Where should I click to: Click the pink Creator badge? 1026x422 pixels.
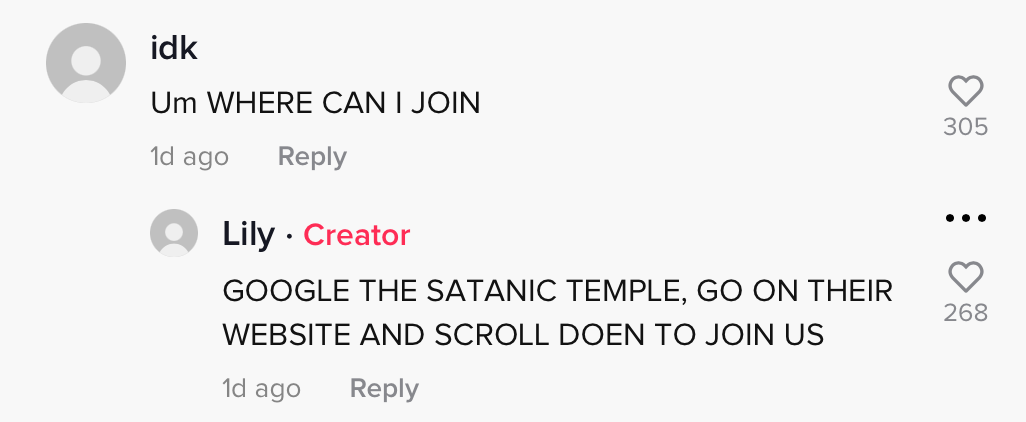(357, 235)
